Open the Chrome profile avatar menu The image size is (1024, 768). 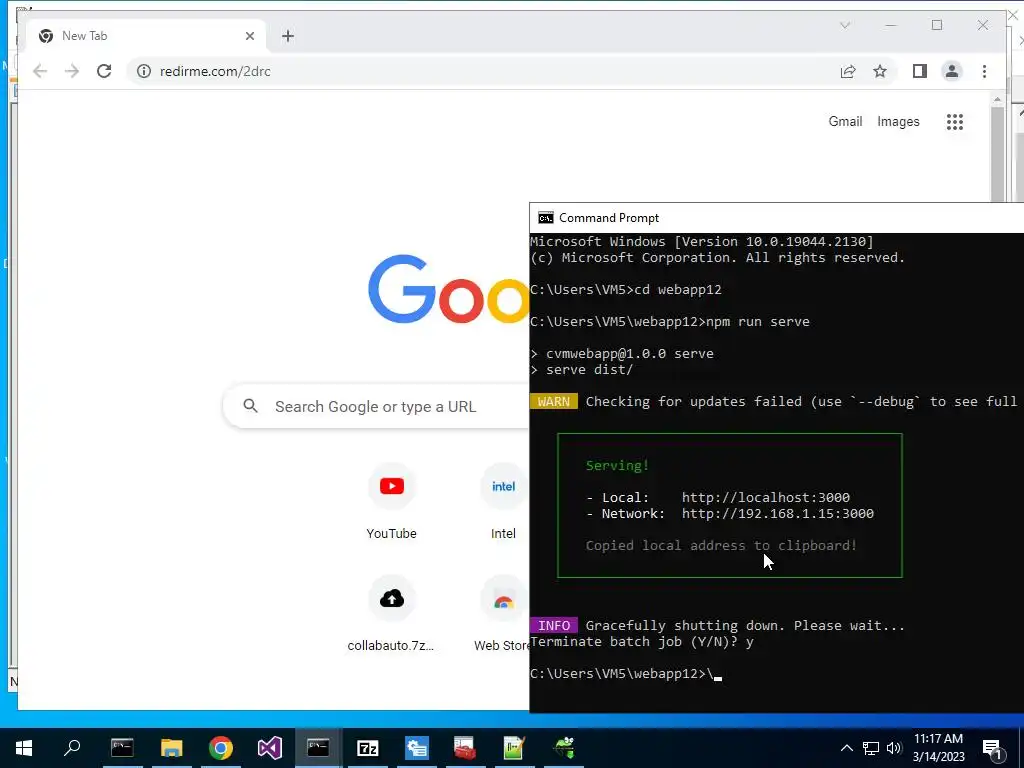[952, 71]
